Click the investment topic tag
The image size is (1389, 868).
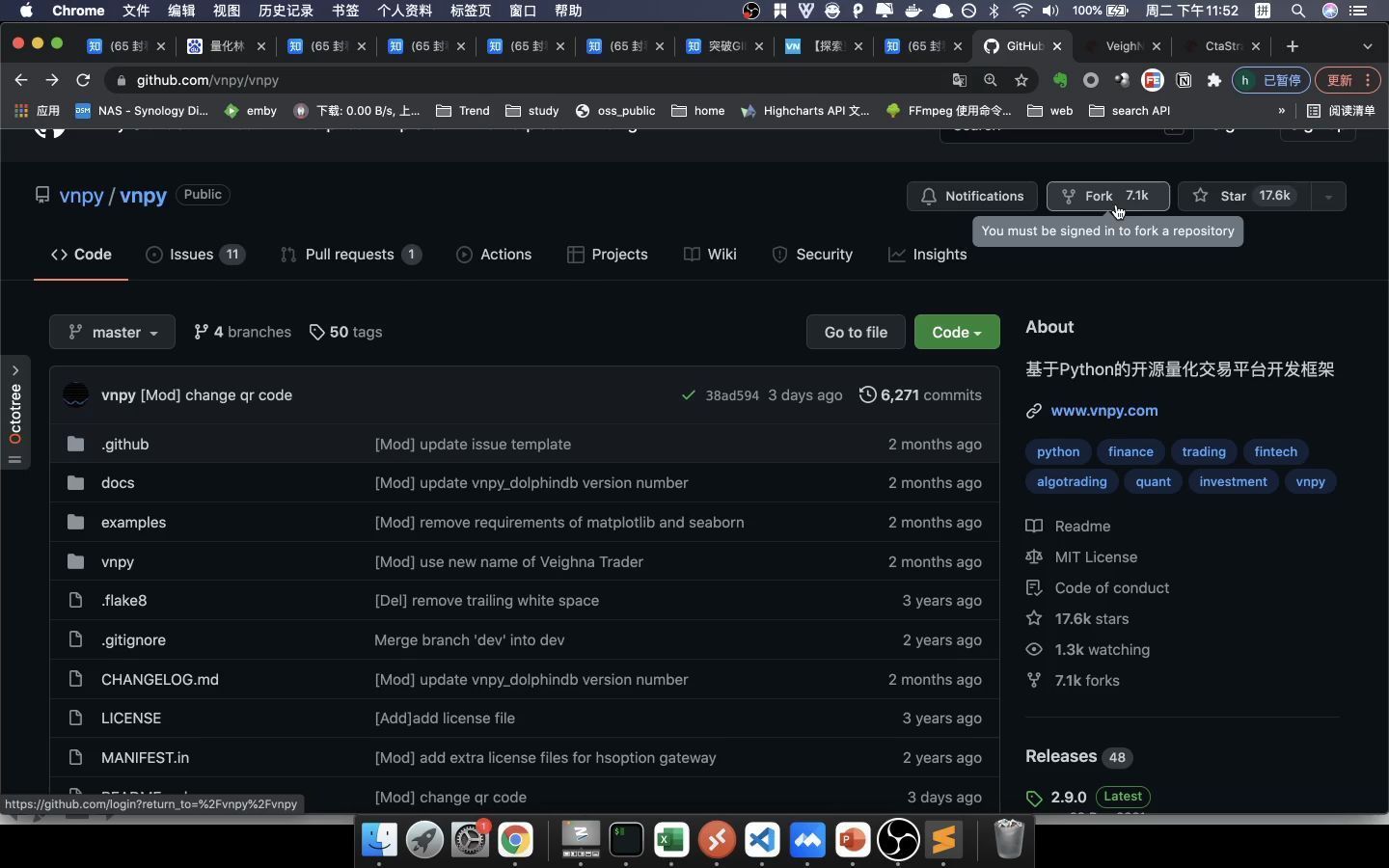pyautogui.click(x=1234, y=481)
